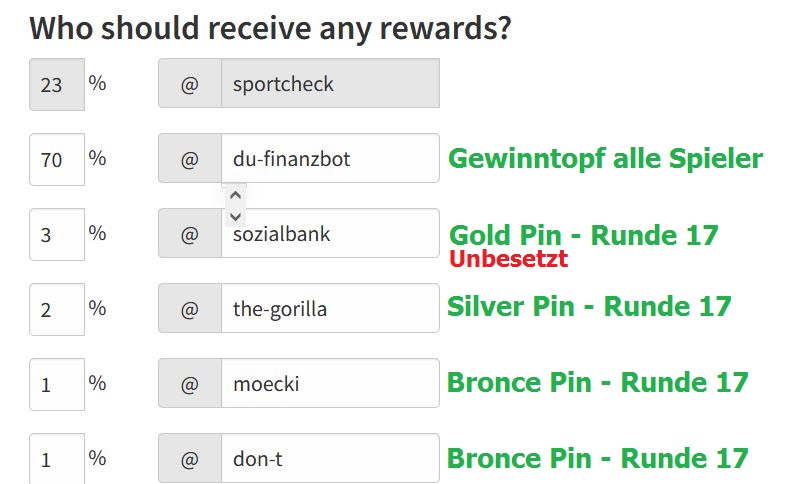Click the moecki username field
This screenshot has width=805, height=484.
[331, 383]
